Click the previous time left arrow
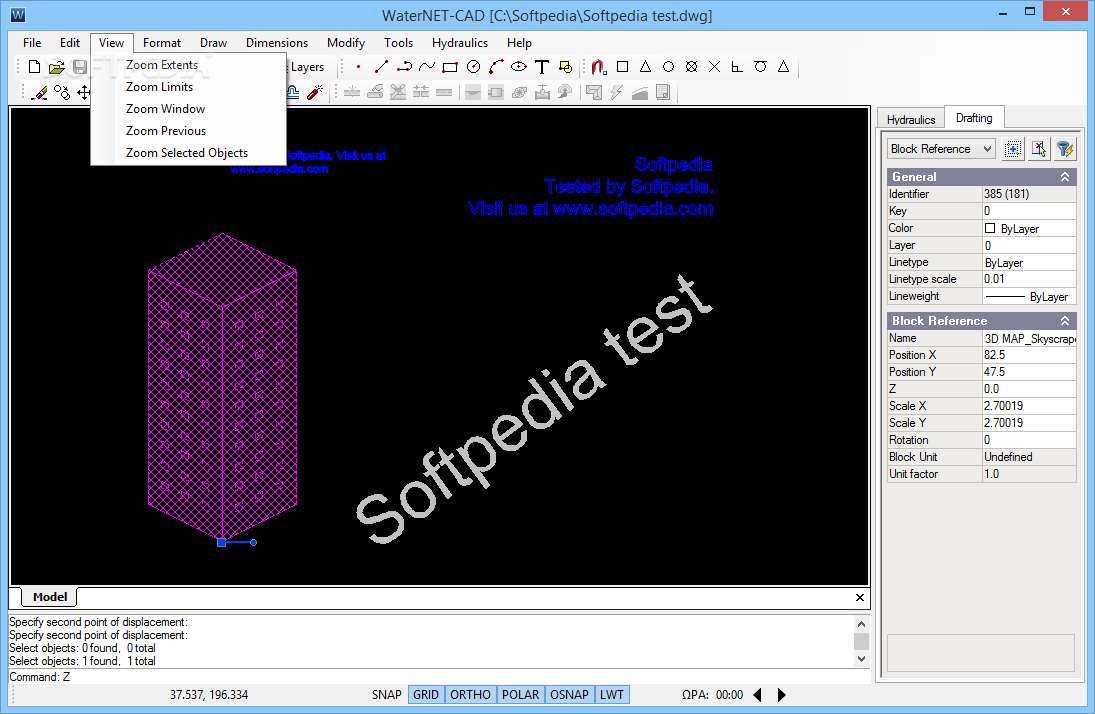The image size is (1095, 714). (x=758, y=694)
